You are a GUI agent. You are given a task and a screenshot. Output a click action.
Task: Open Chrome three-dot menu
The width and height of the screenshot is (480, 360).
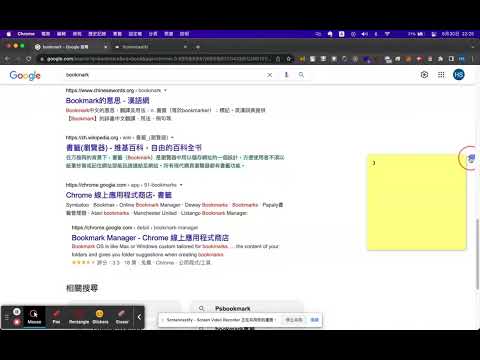(x=473, y=59)
